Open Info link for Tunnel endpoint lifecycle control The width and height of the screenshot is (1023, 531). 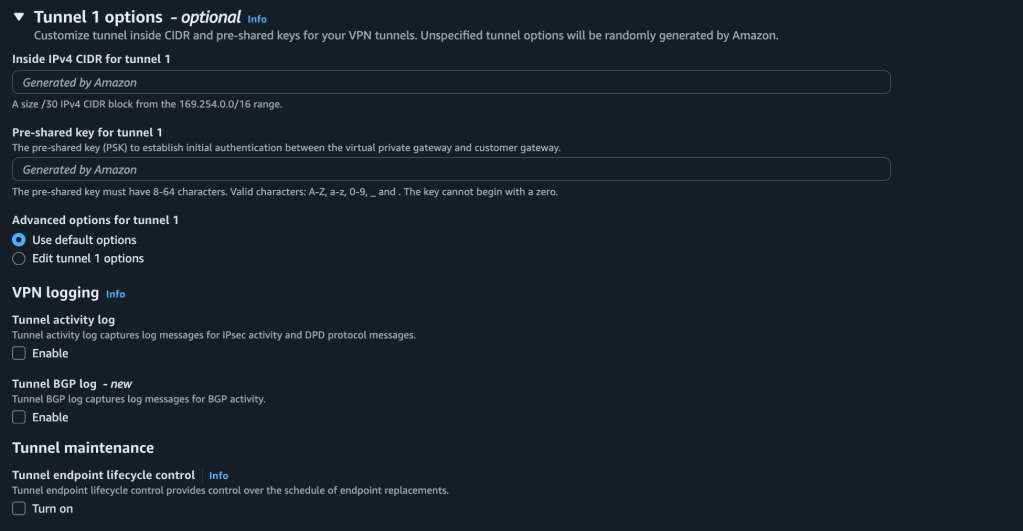218,476
